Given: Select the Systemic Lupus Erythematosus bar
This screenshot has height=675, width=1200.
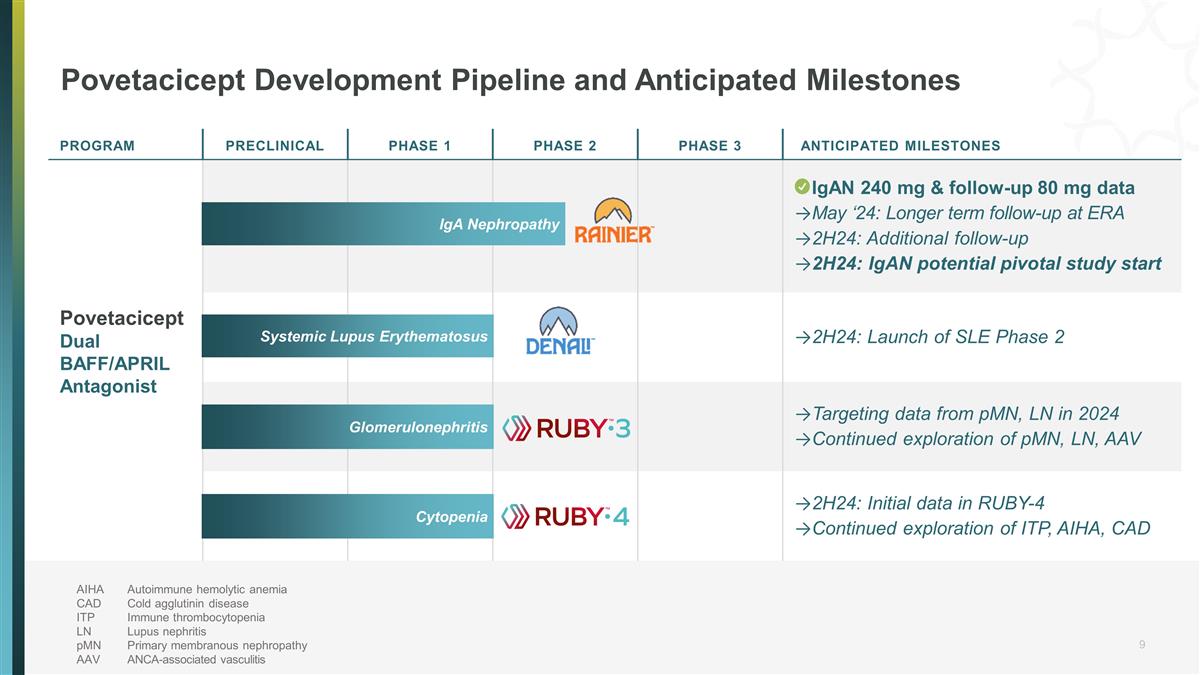Looking at the screenshot, I should [347, 336].
